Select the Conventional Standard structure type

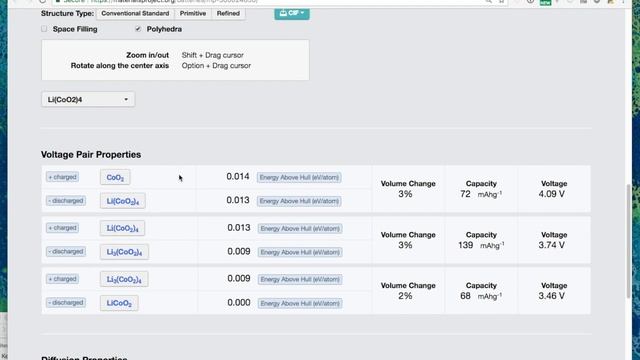click(x=135, y=13)
